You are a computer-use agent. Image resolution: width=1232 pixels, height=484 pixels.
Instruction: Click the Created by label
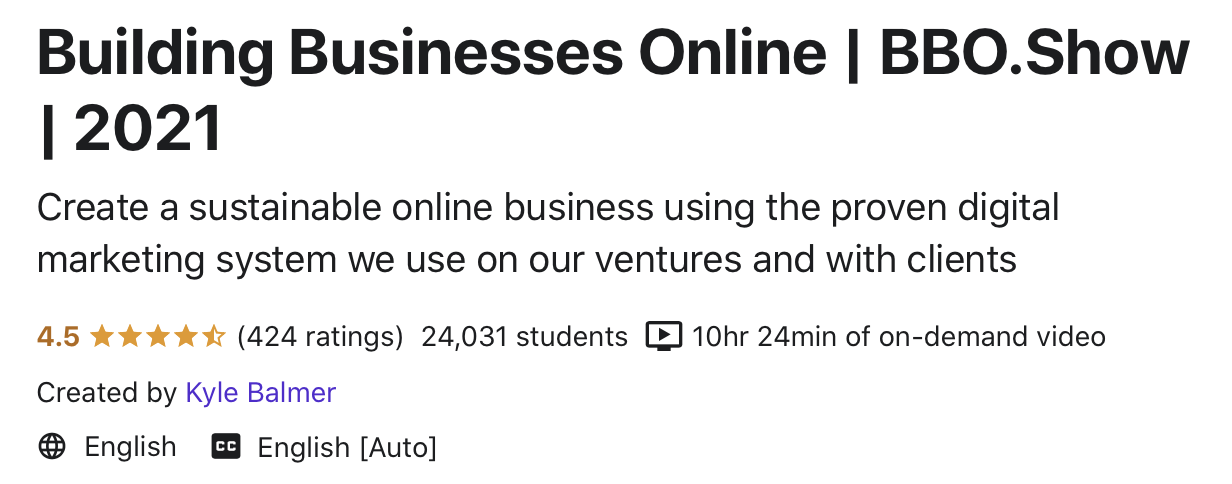tap(107, 393)
